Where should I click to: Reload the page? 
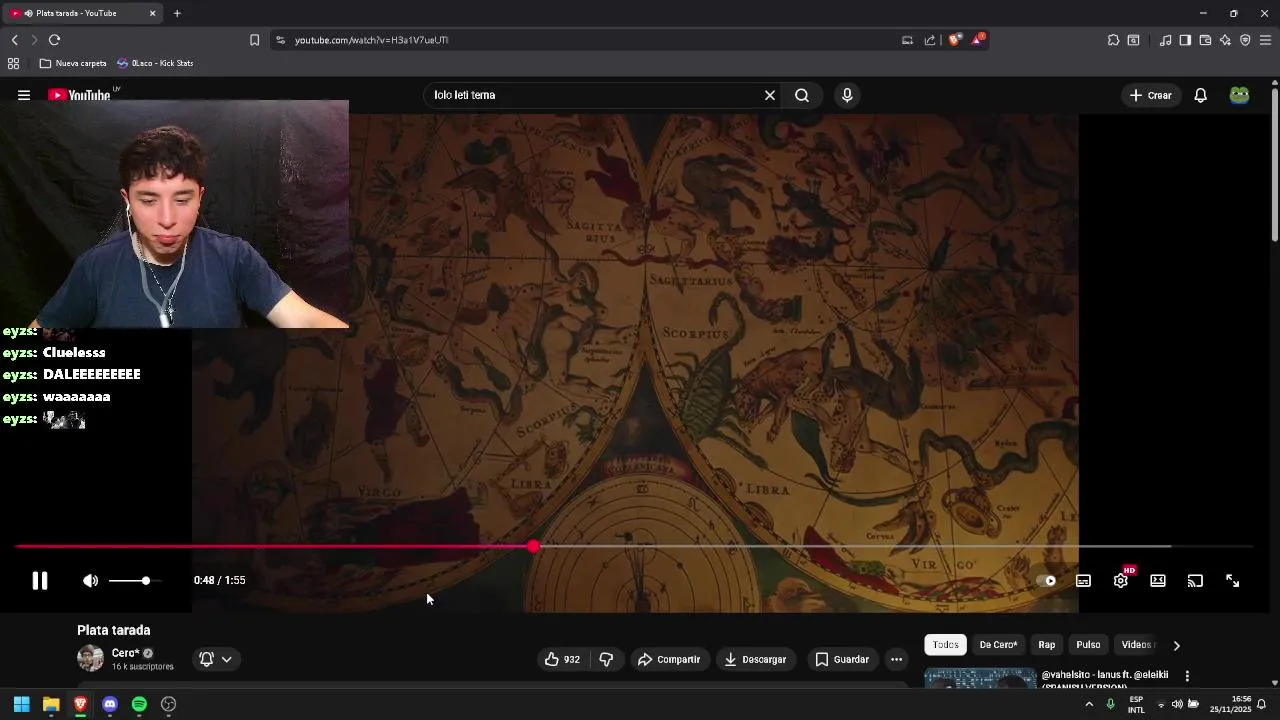54,40
